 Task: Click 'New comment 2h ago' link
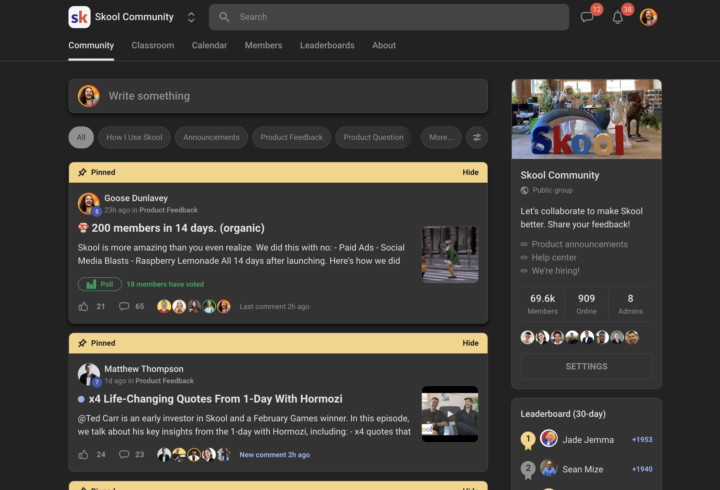point(275,455)
